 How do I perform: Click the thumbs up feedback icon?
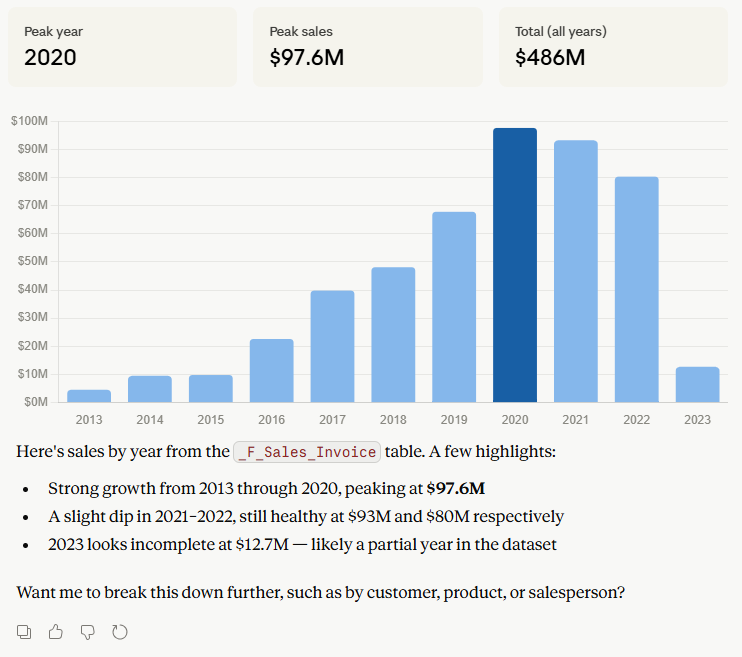(56, 632)
